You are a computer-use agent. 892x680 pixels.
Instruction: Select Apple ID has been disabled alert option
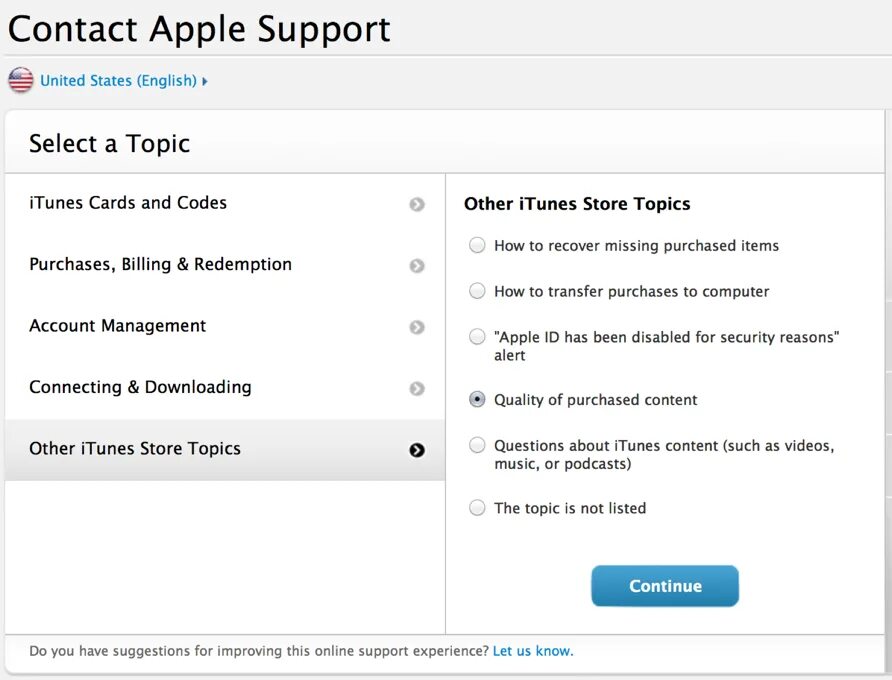477,336
